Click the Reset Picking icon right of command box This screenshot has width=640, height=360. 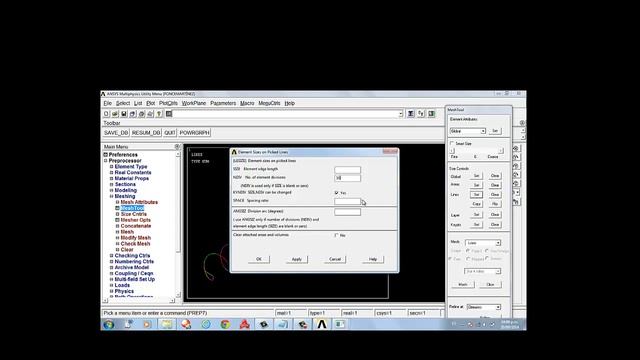point(421,114)
